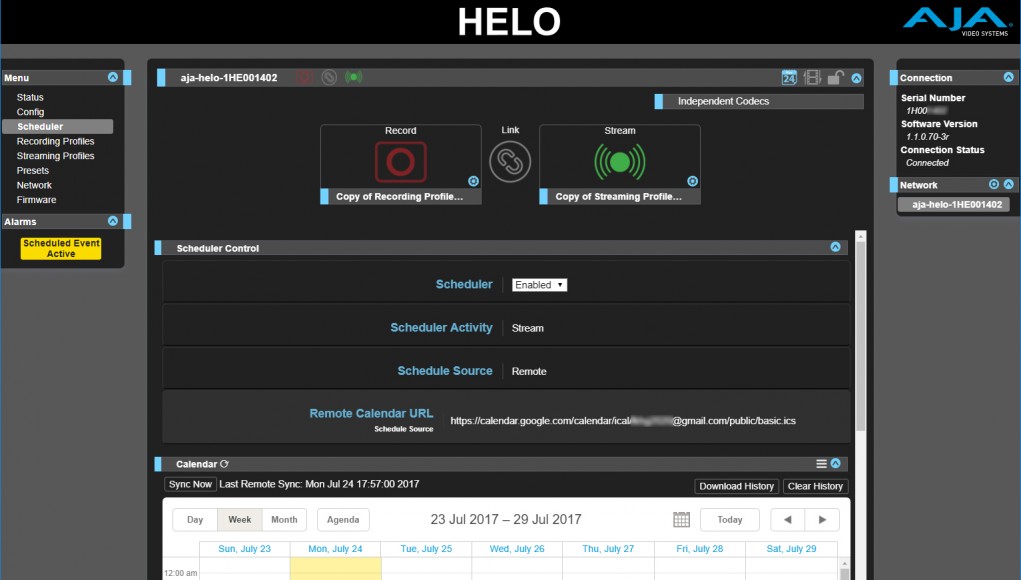The image size is (1021, 580).
Task: Click the film strip media icon
Action: click(812, 77)
